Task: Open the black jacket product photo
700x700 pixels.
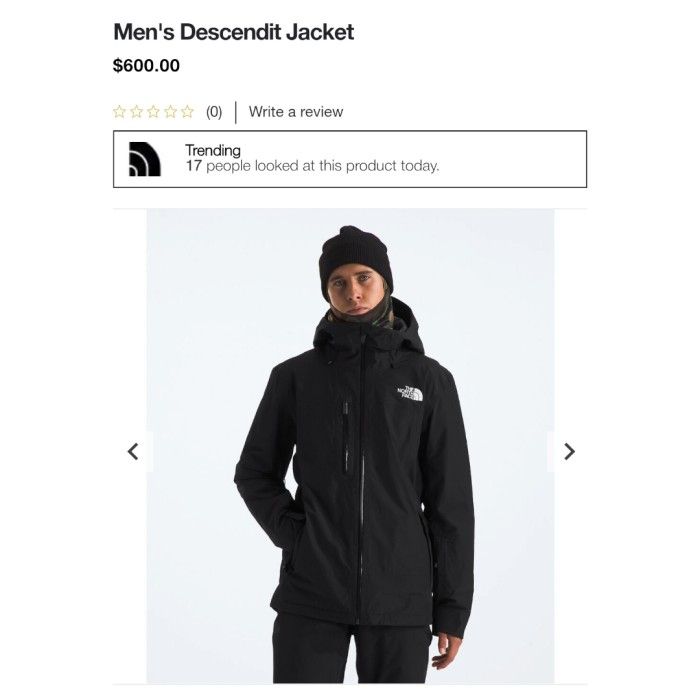Action: tap(350, 446)
